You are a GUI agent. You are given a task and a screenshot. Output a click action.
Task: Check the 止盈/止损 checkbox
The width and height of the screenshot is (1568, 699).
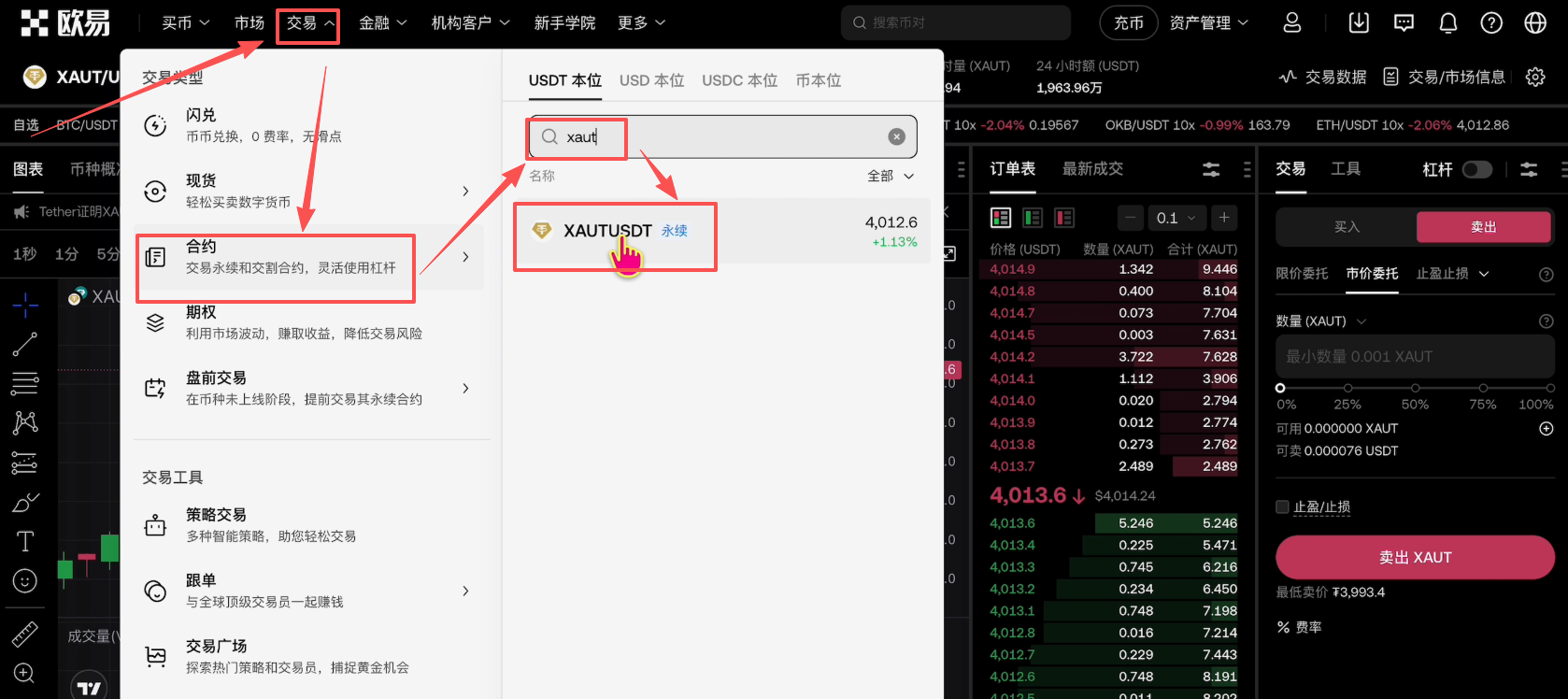[1282, 506]
